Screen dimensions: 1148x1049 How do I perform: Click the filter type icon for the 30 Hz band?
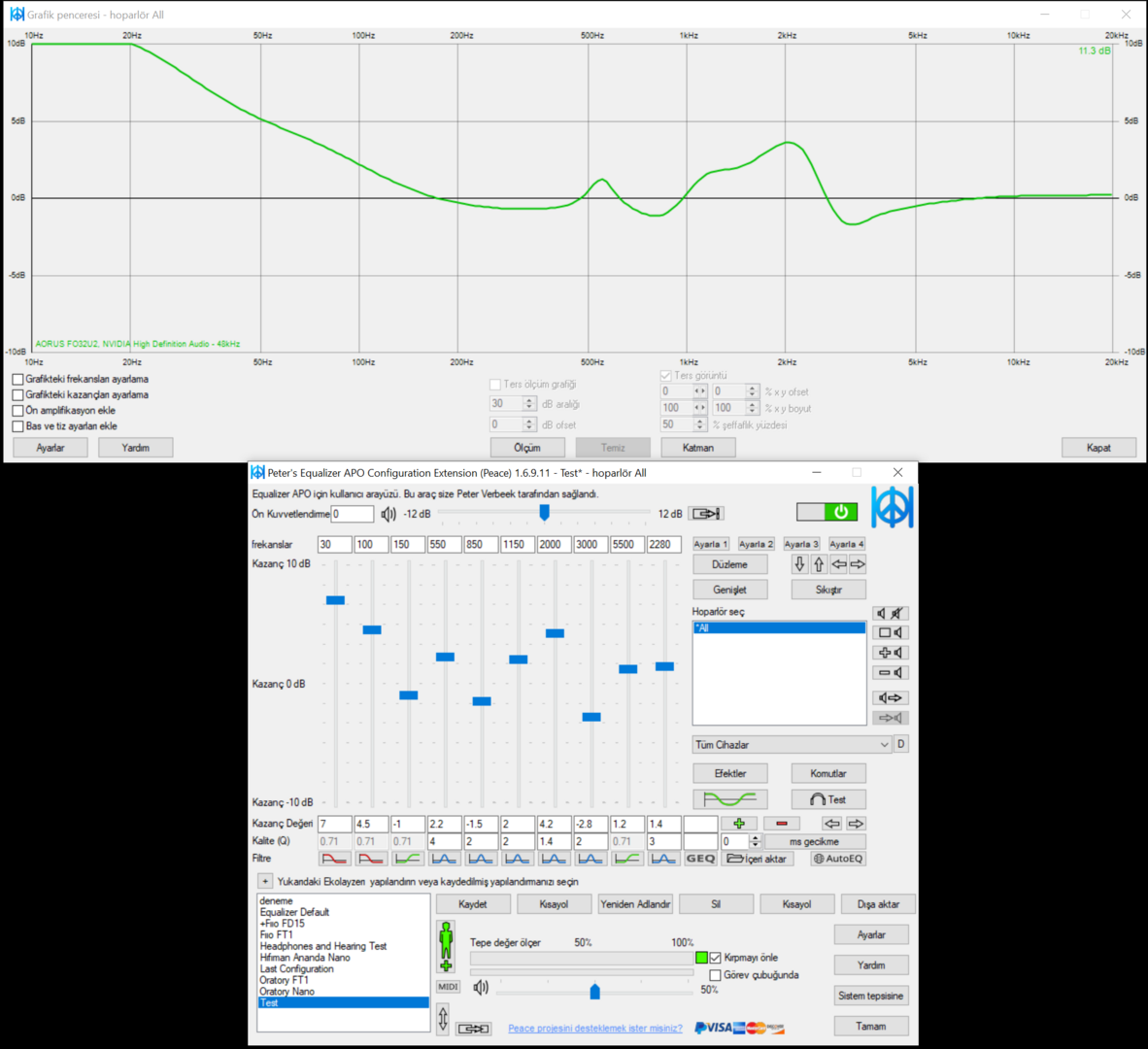tap(334, 859)
